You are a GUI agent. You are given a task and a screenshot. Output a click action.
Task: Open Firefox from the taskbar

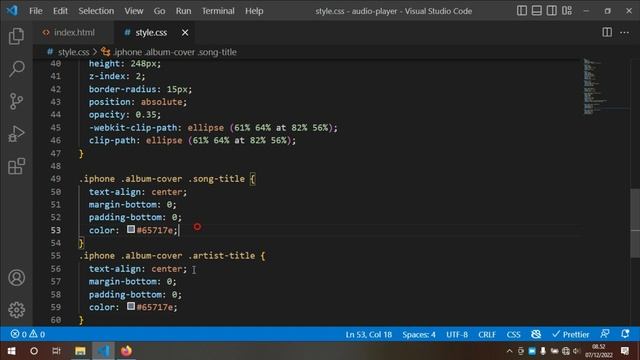click(x=127, y=351)
